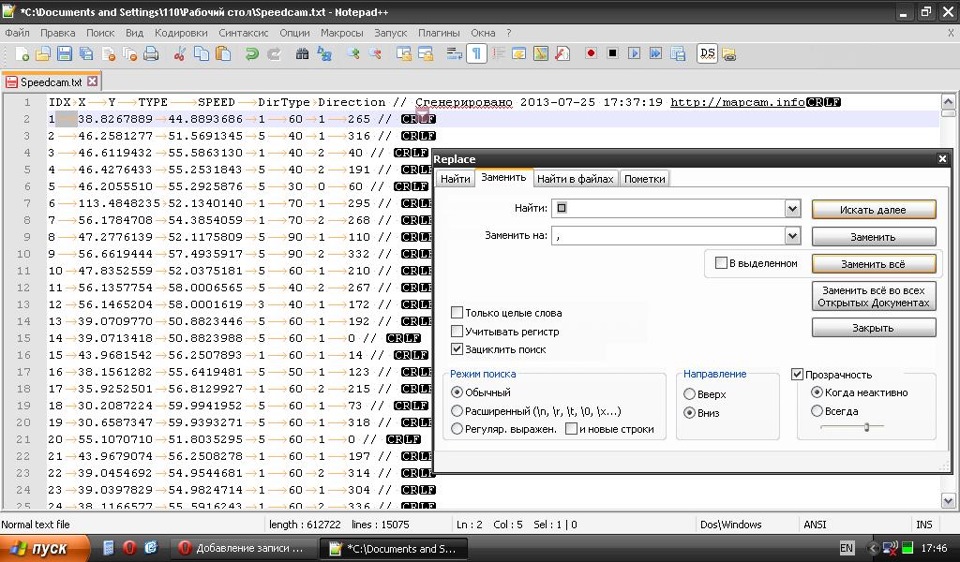Close the Speedcam.txt tab with red X
Image resolution: width=960 pixels, height=562 pixels.
92,81
